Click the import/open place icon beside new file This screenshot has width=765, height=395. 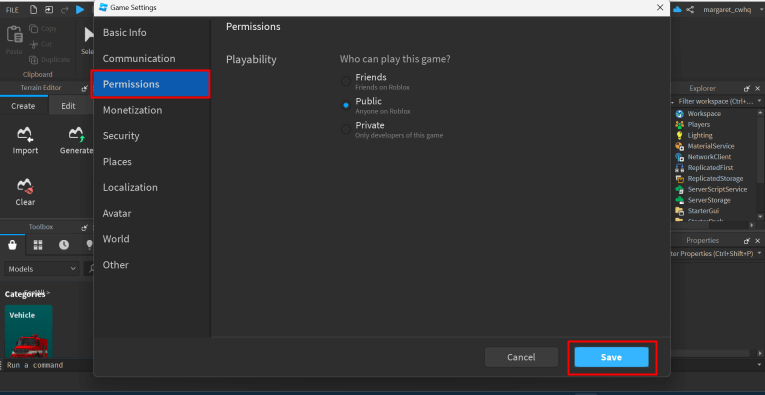point(49,10)
